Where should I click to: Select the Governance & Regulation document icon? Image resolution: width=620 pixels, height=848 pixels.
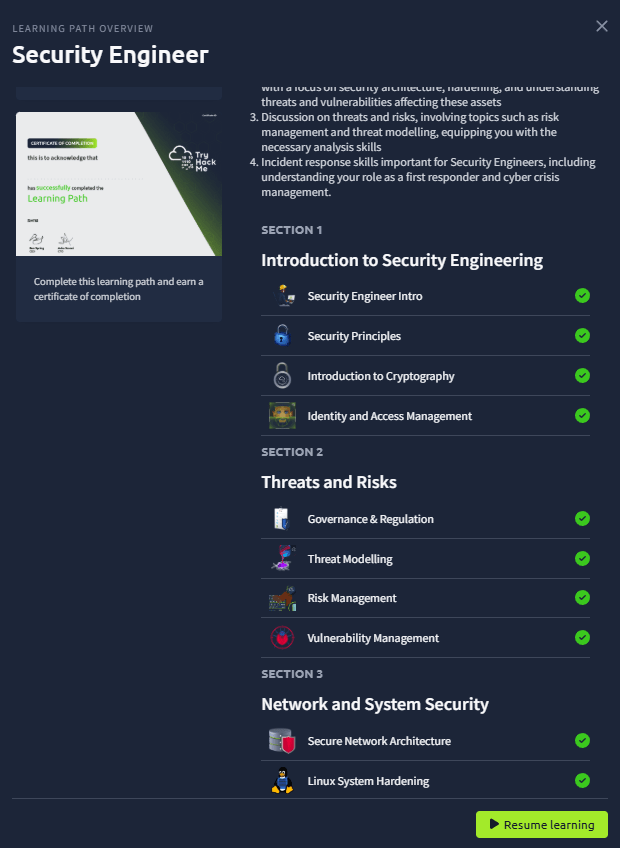282,519
